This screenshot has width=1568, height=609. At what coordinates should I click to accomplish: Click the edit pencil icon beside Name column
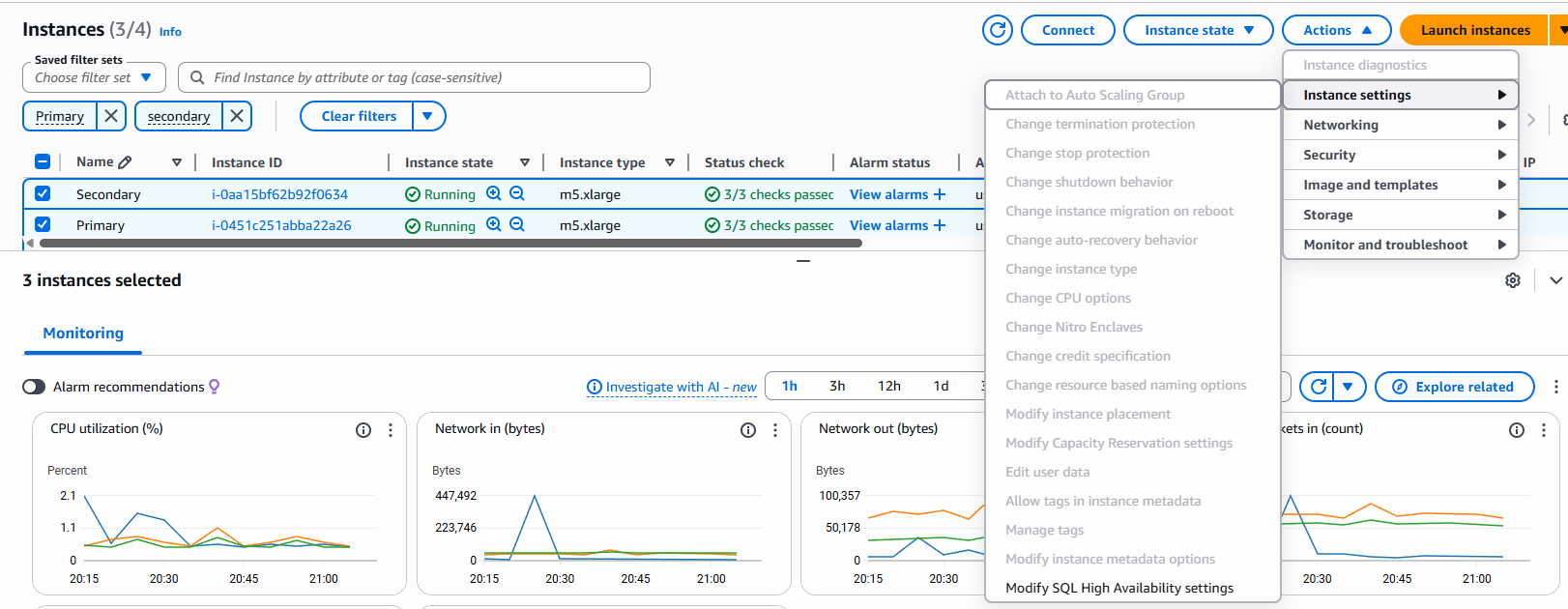pos(125,162)
